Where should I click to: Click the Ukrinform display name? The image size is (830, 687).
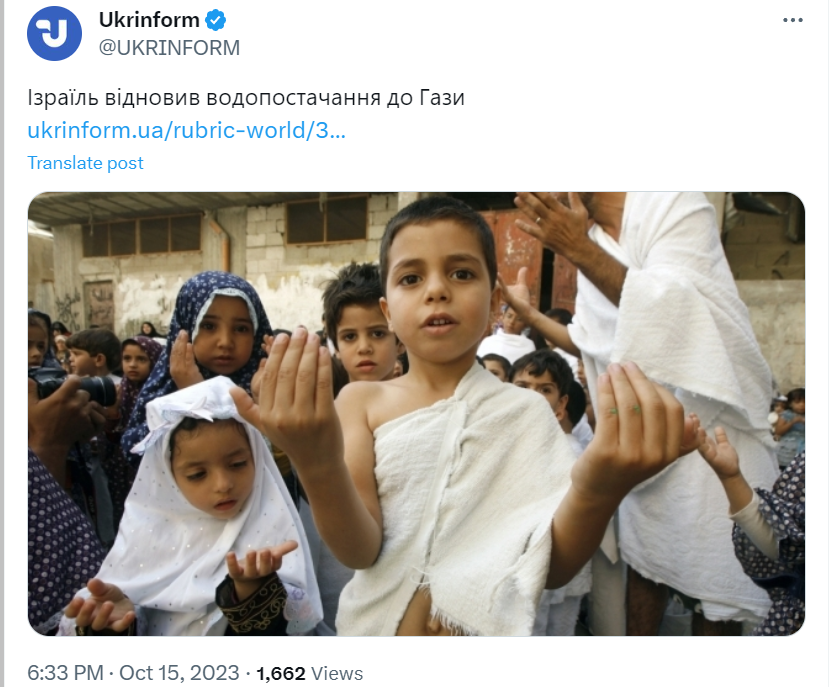click(149, 20)
